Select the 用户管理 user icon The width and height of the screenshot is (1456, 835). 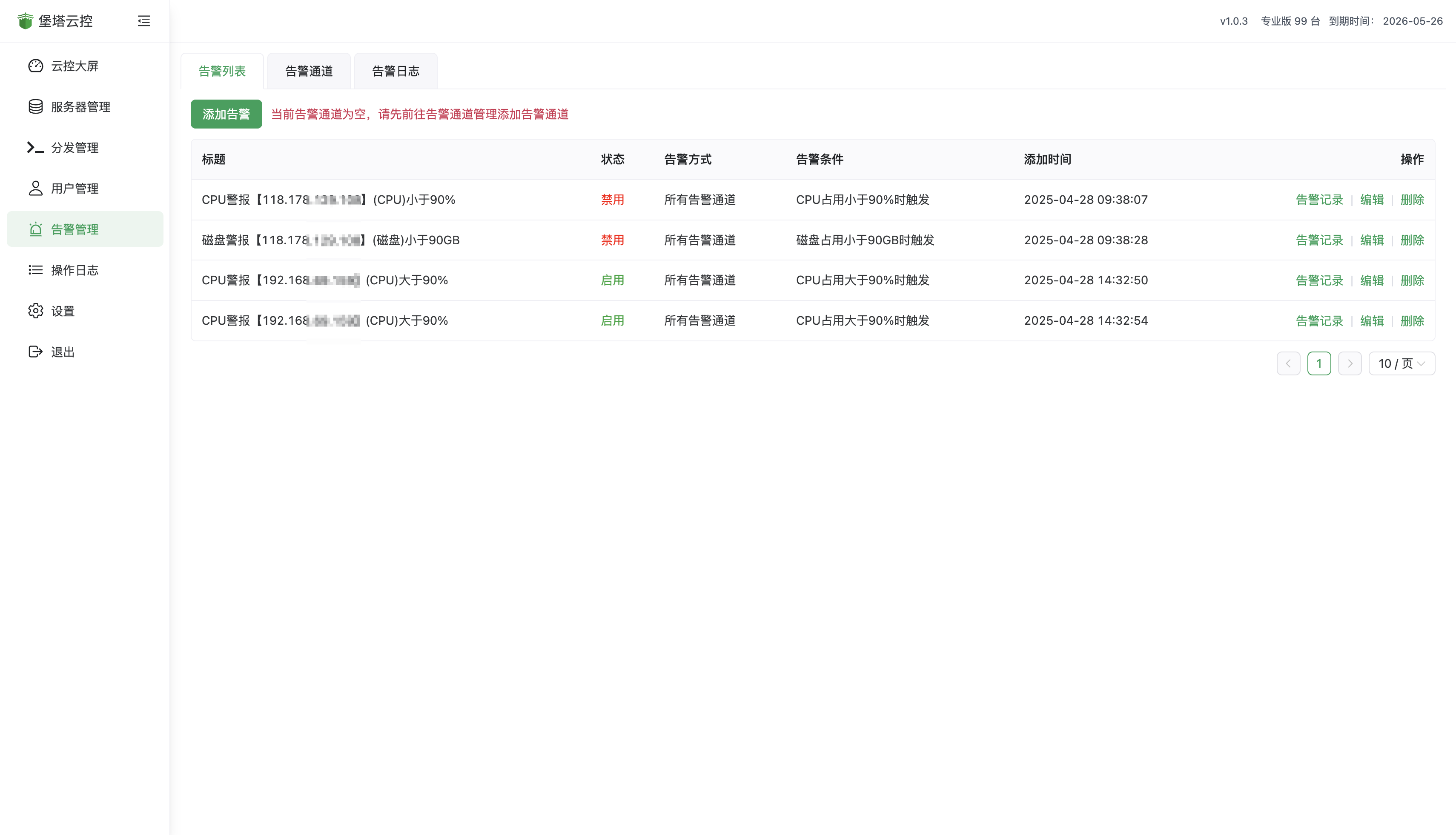[36, 189]
